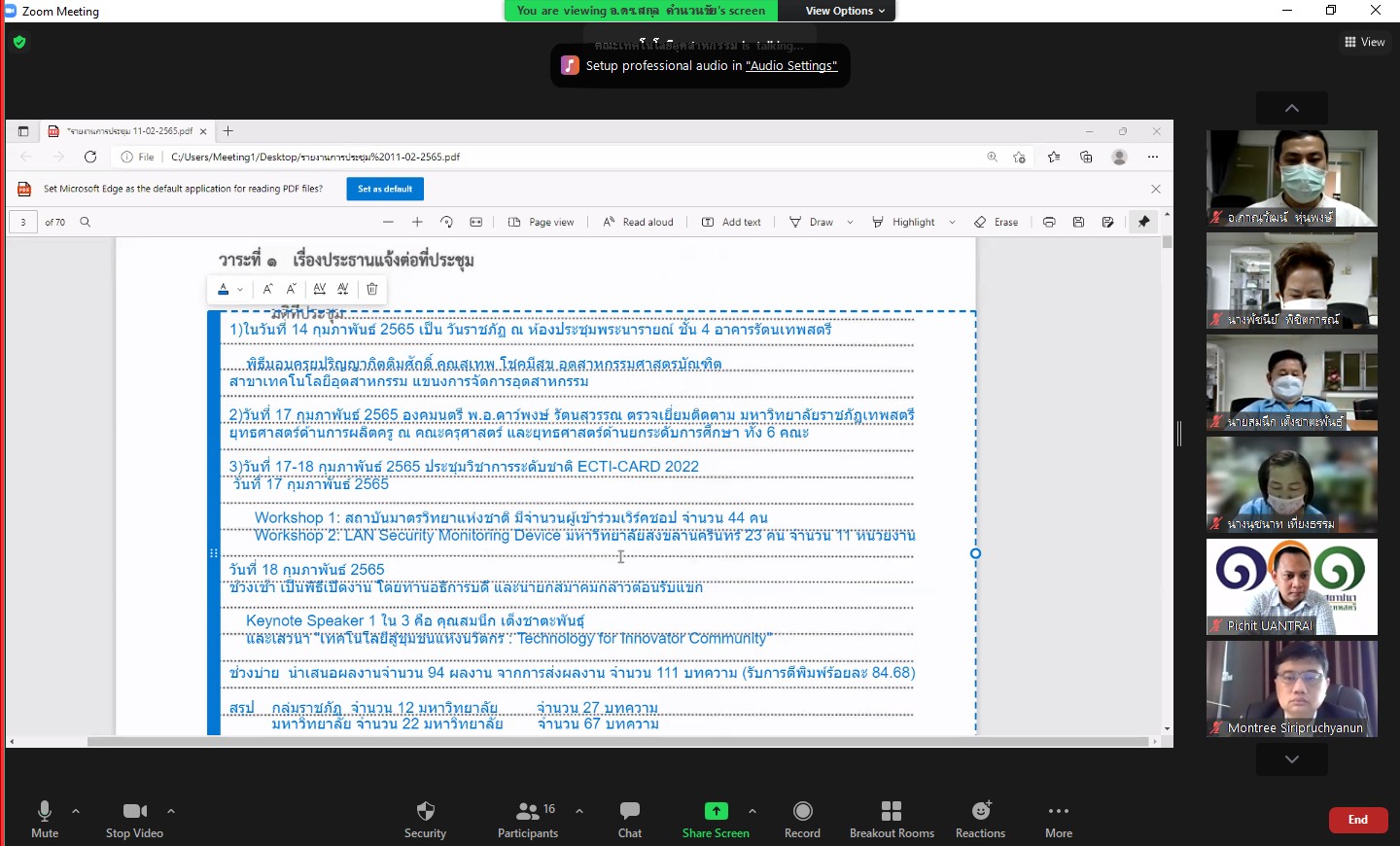Open the text color picker swatch
This screenshot has height=846, width=1400.
[x=225, y=289]
